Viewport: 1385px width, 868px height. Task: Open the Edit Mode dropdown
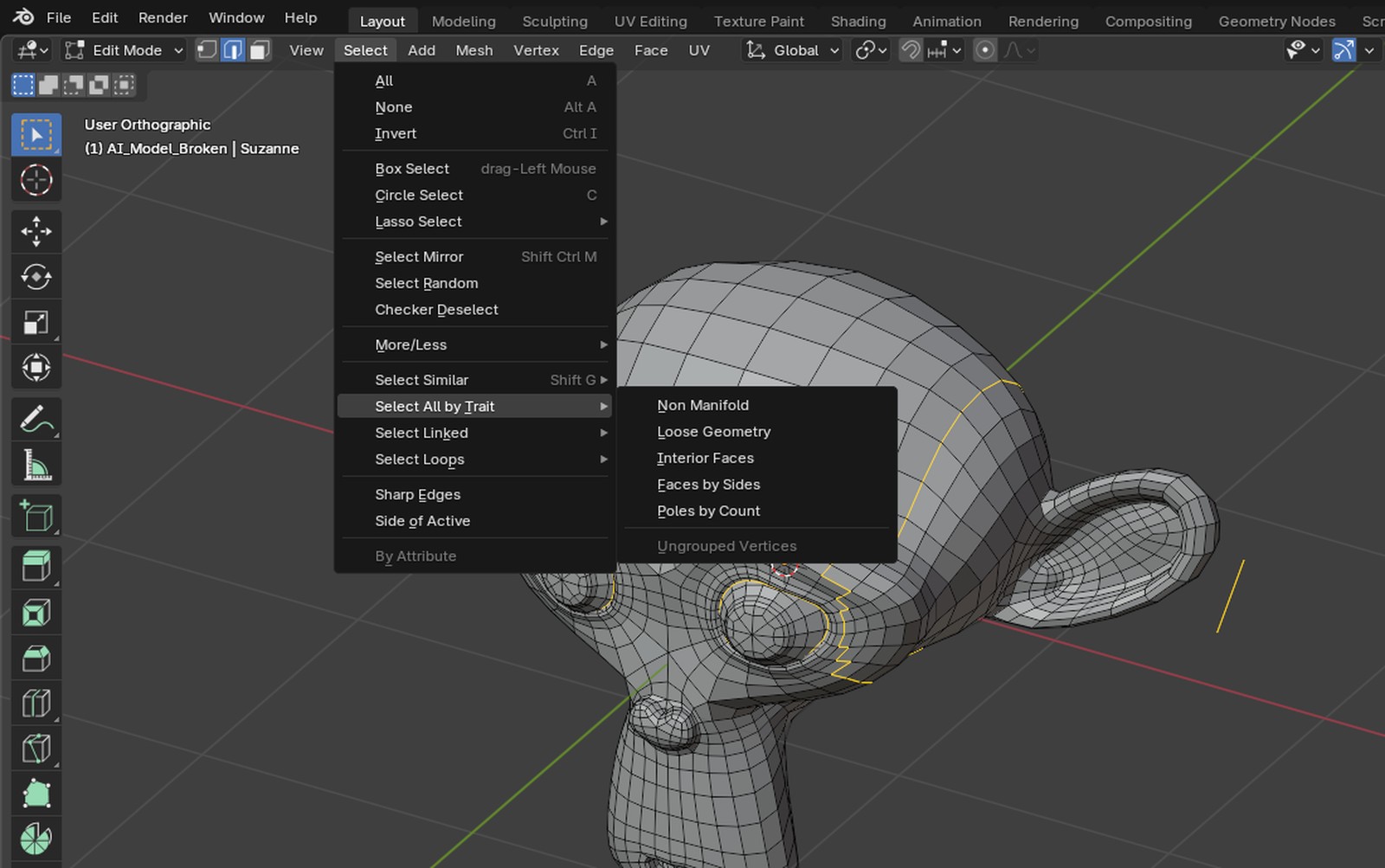(x=126, y=50)
